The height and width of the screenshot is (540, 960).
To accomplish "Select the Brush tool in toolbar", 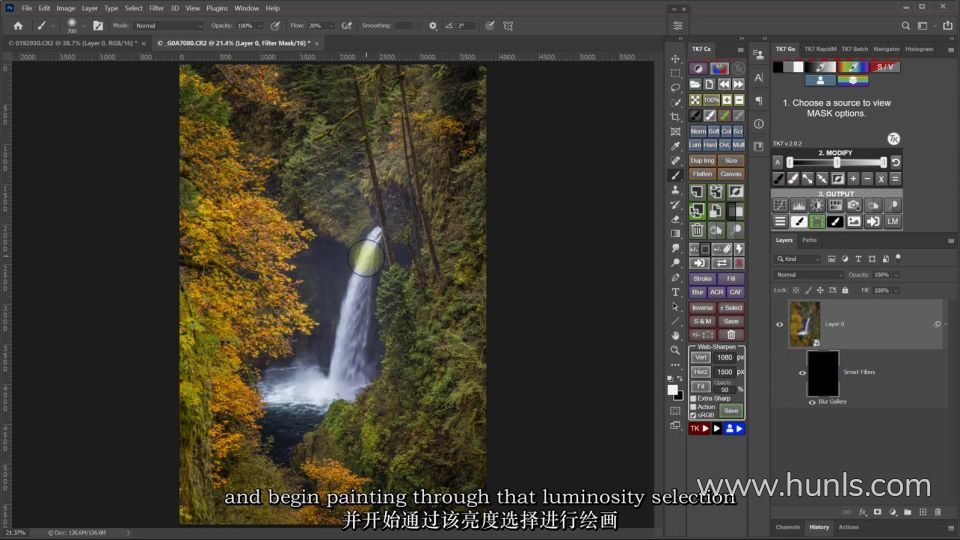I will coord(675,175).
